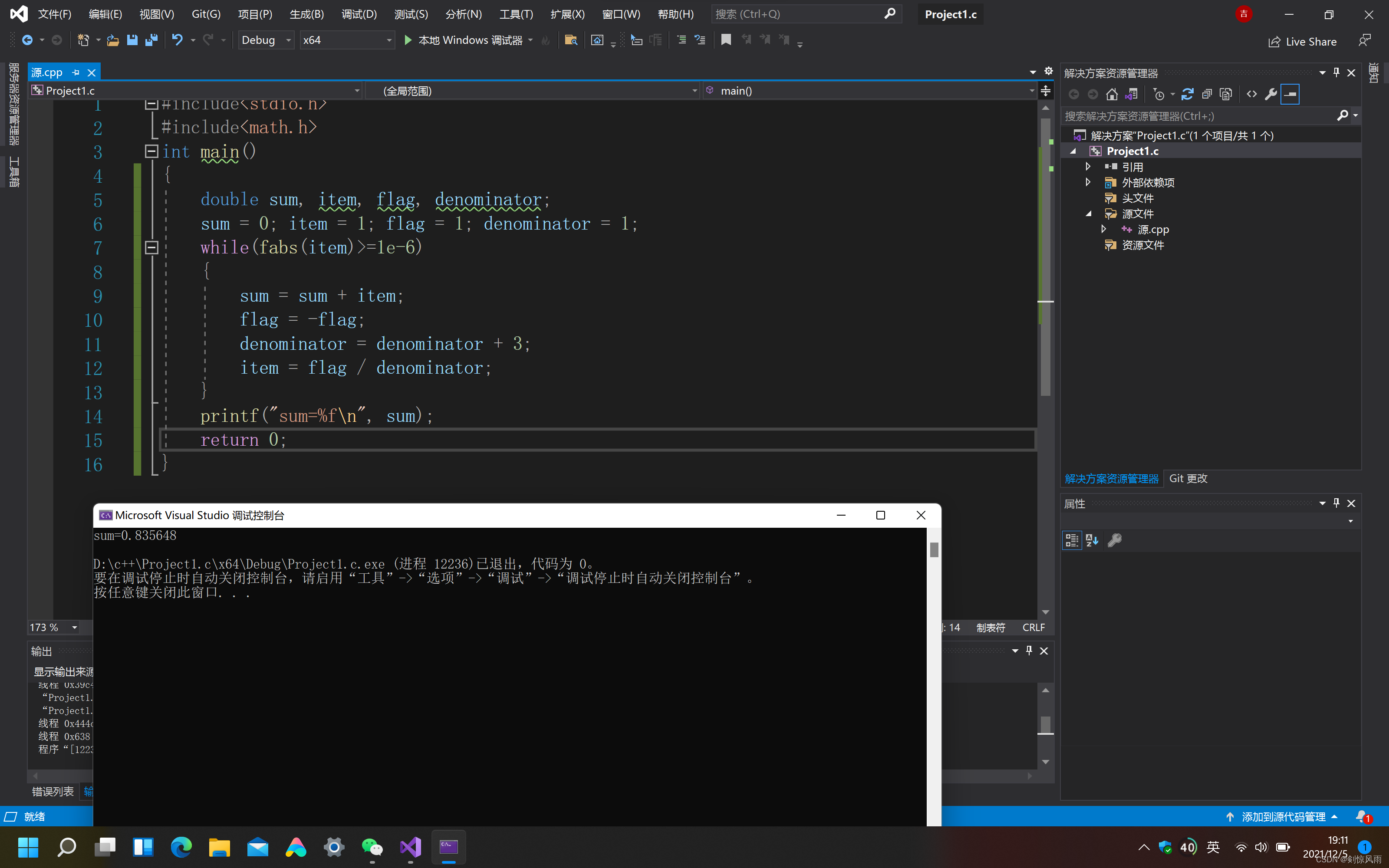Collapse the while loop code block
The height and width of the screenshot is (868, 1389).
[151, 247]
